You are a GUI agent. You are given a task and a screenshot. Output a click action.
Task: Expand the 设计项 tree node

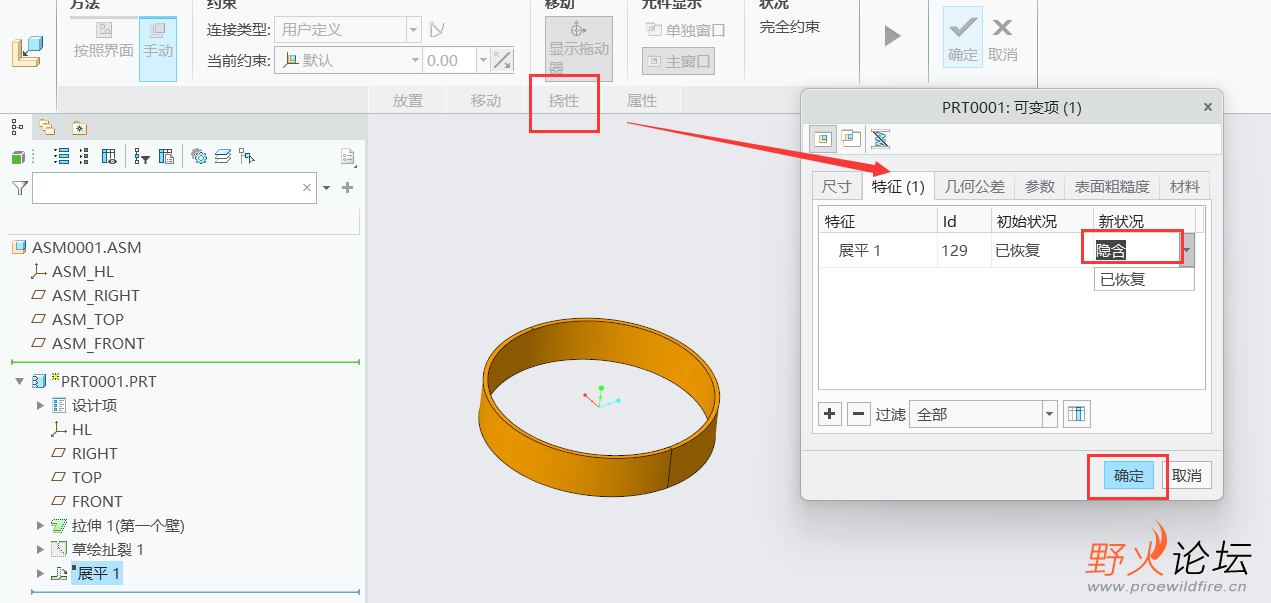click(40, 405)
